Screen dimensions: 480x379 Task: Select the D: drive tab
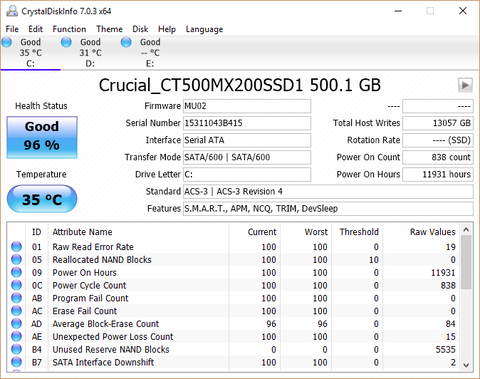[x=90, y=53]
